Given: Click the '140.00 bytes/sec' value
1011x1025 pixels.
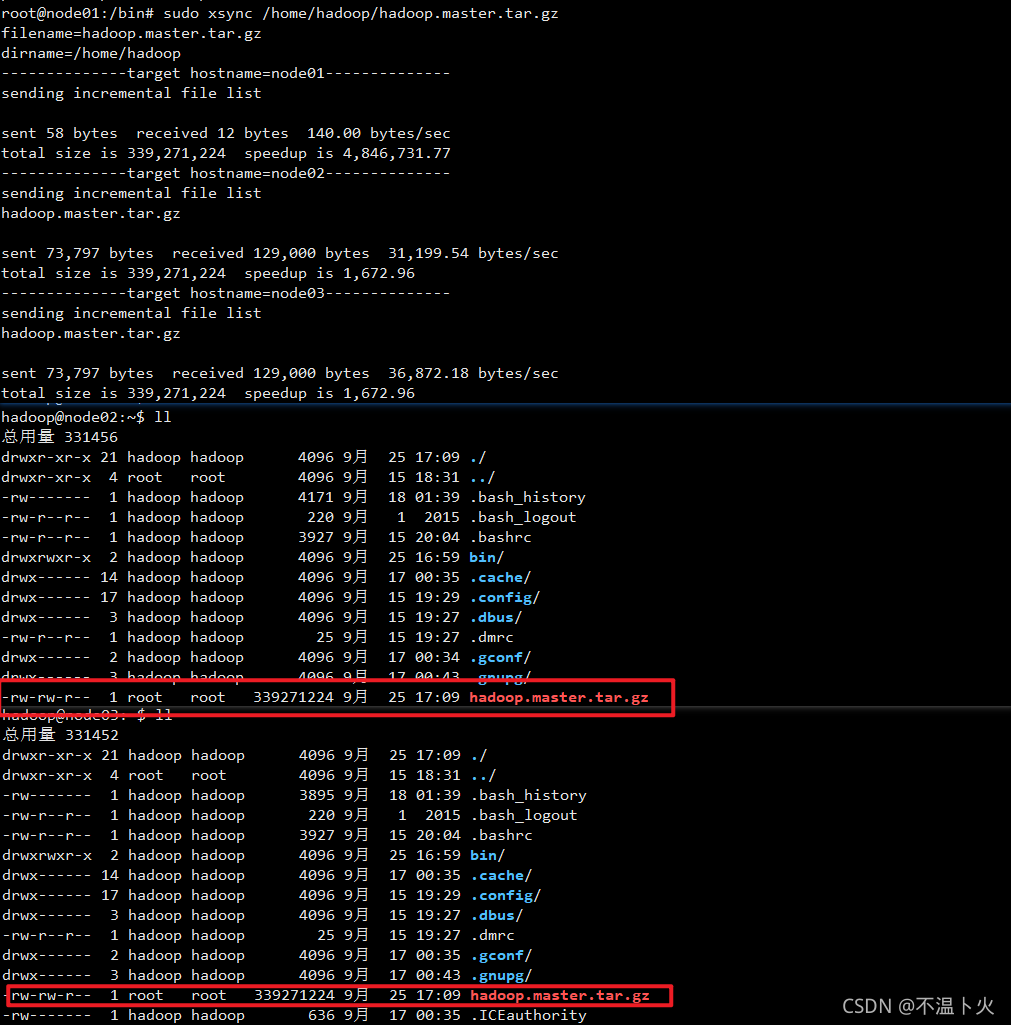Looking at the screenshot, I should 379,133.
